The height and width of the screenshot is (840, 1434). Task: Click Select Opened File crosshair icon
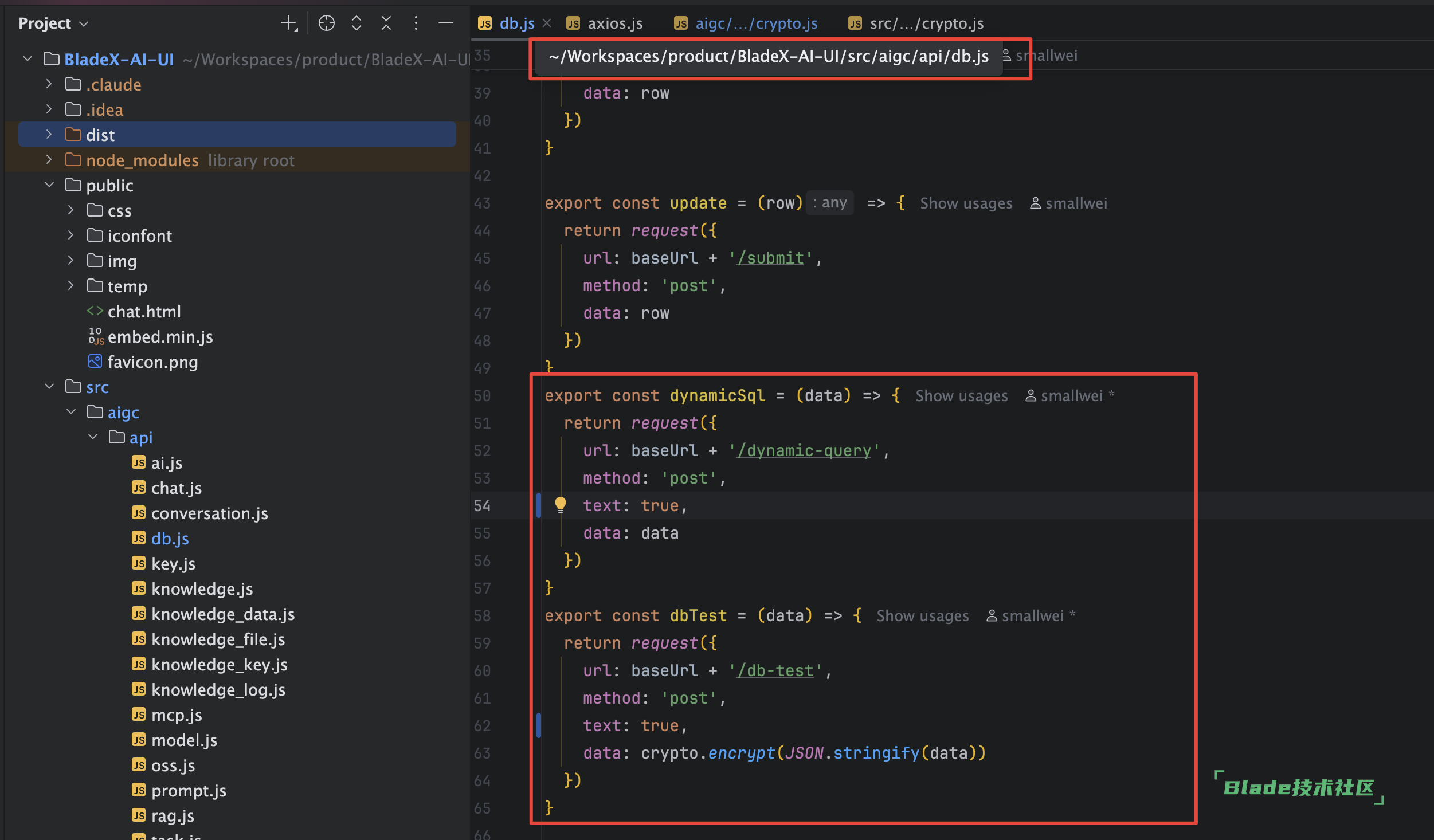click(327, 23)
